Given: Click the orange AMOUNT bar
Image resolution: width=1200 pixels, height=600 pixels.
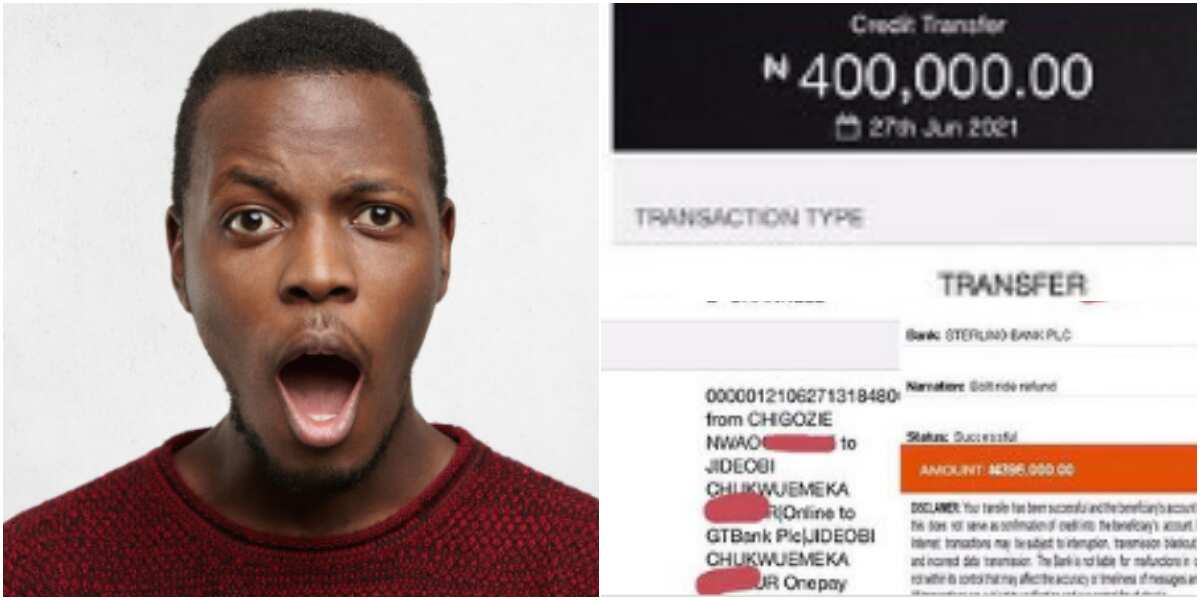Looking at the screenshot, I should [1049, 469].
